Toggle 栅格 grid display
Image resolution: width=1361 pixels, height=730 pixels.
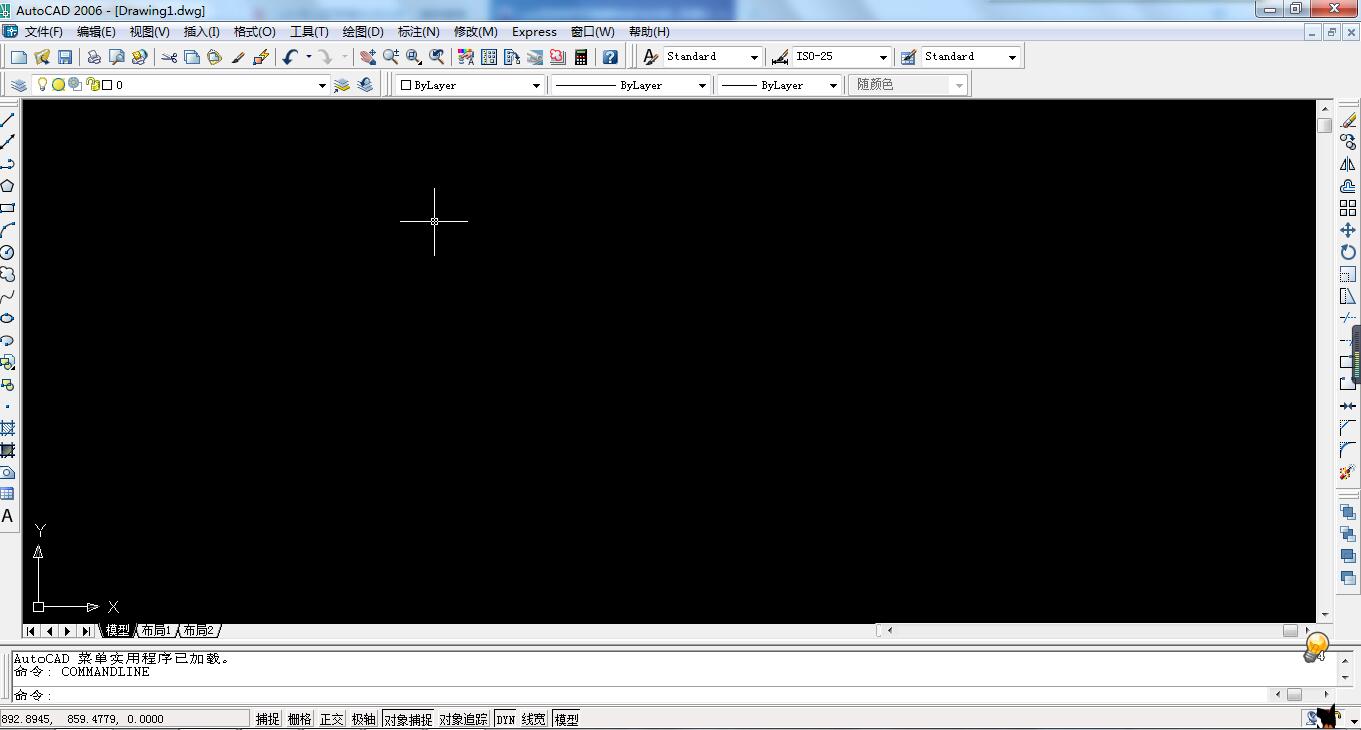(x=300, y=719)
